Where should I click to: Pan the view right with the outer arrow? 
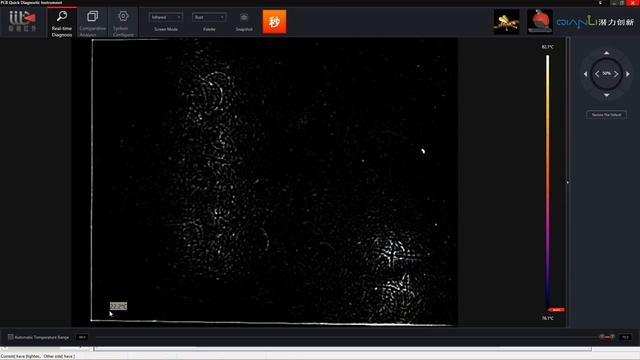(x=628, y=74)
